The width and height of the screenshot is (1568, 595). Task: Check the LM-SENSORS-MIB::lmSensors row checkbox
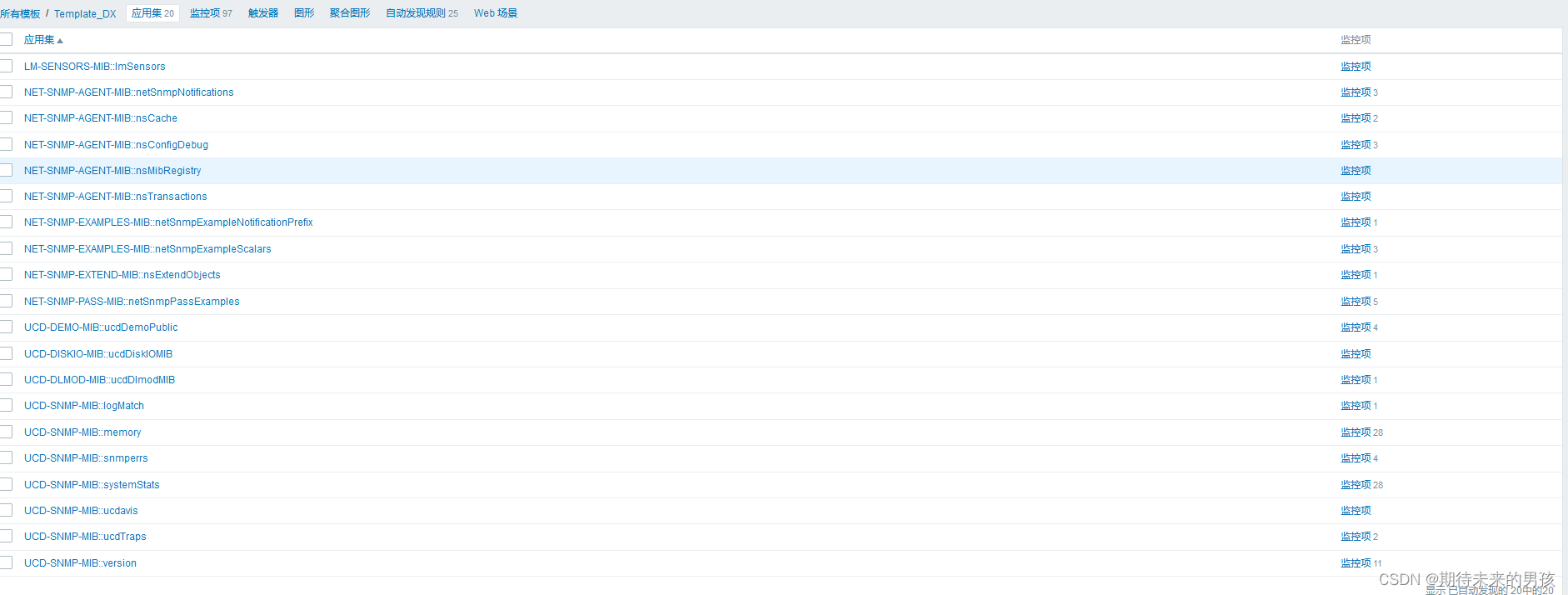(6, 66)
